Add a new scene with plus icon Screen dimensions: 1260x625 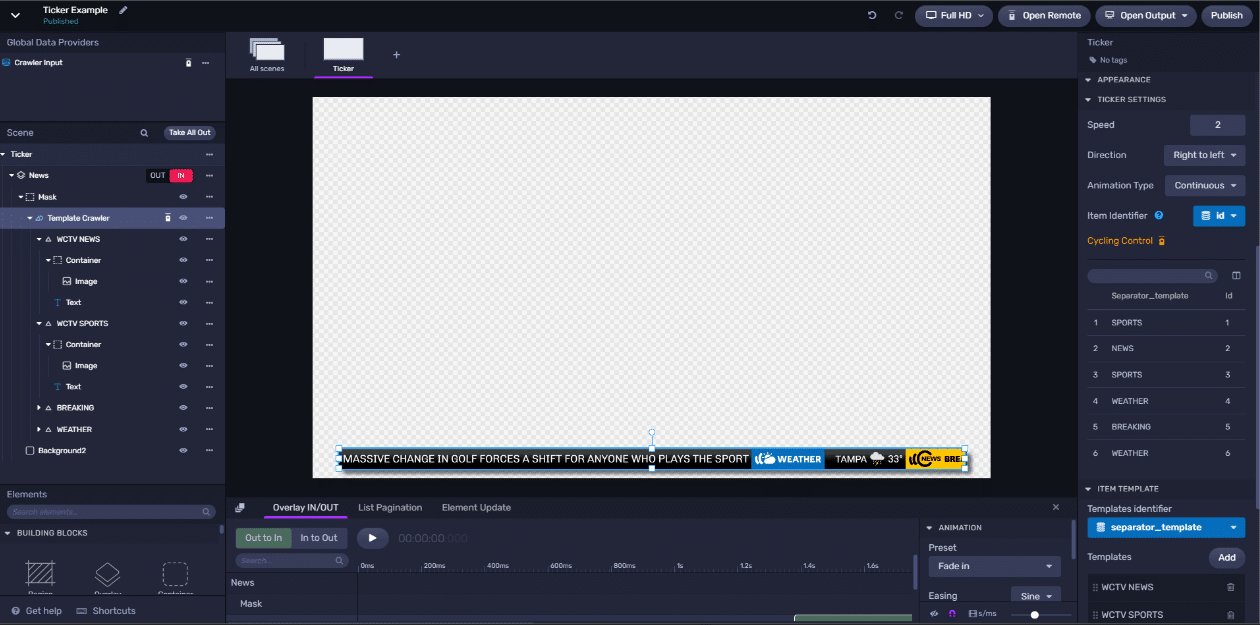pyautogui.click(x=396, y=55)
